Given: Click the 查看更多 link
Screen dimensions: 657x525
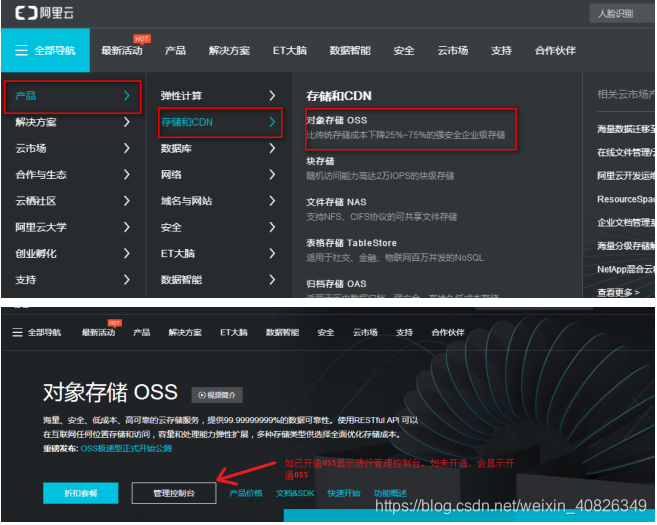Looking at the screenshot, I should [x=618, y=292].
